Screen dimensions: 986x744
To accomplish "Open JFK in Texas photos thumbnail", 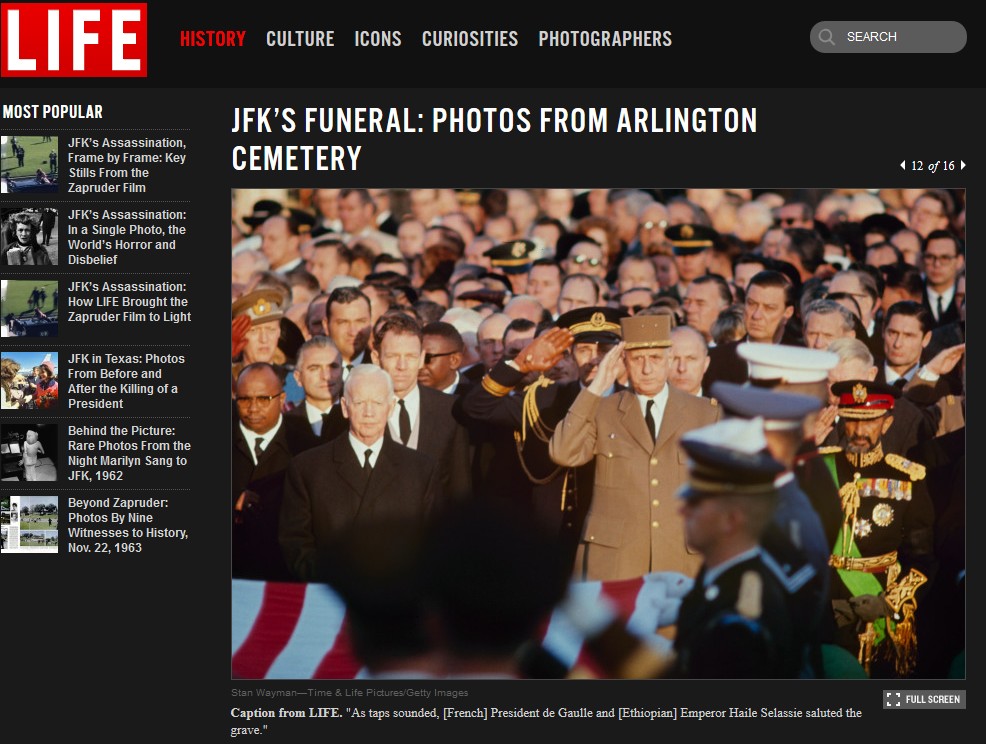I will [x=30, y=381].
